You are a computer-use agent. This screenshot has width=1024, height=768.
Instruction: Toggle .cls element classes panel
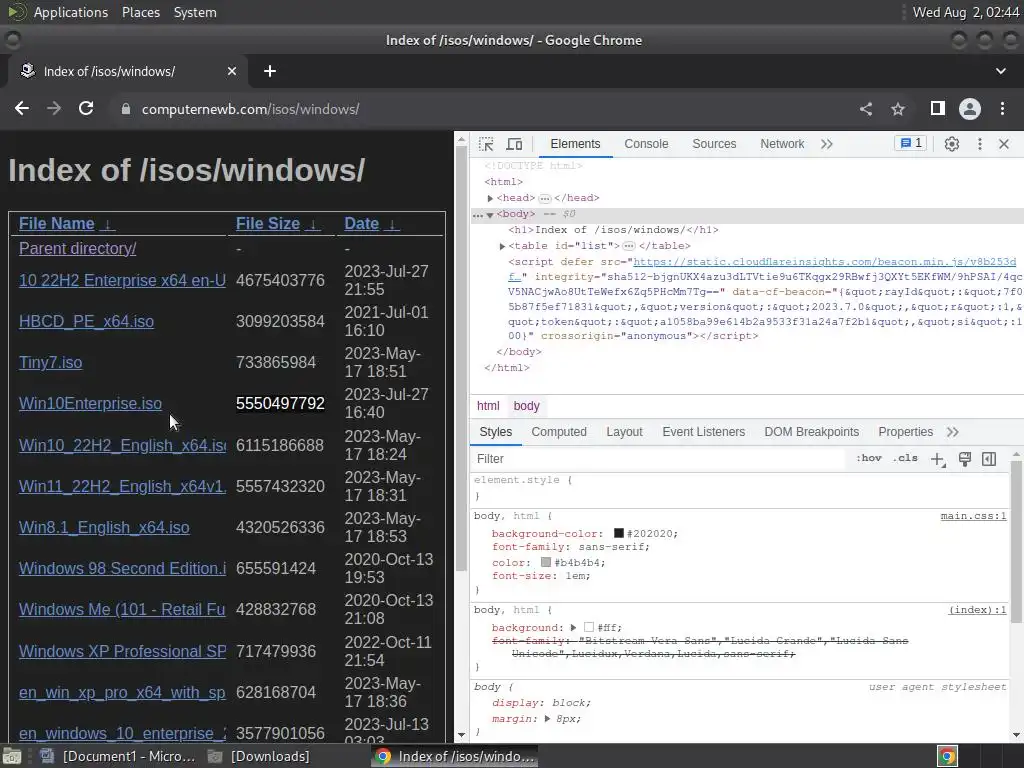point(905,458)
